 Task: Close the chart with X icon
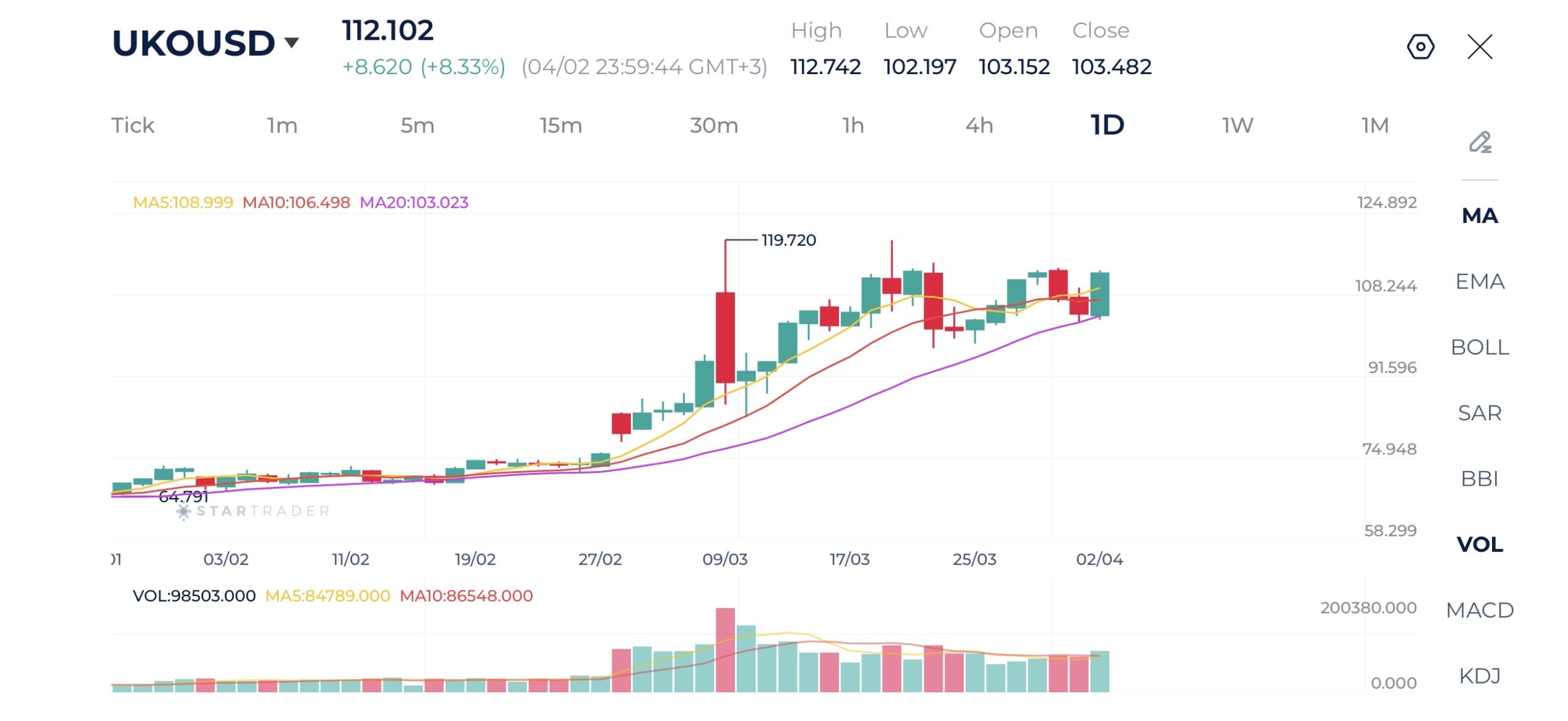point(1480,47)
